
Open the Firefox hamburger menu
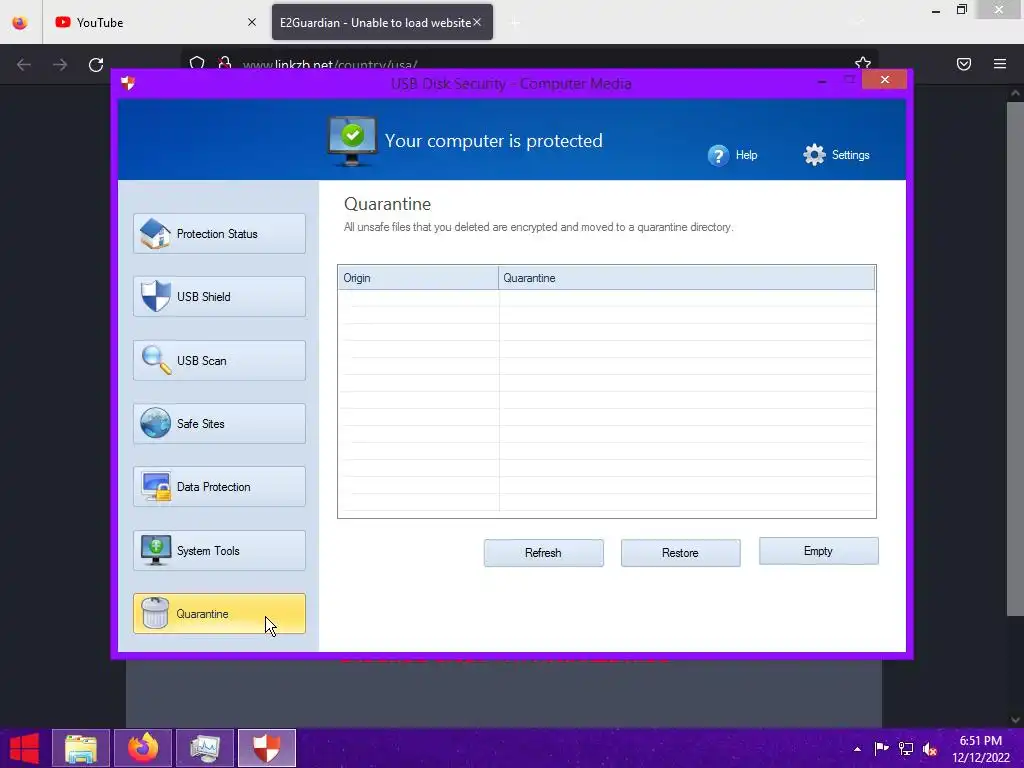point(1000,64)
